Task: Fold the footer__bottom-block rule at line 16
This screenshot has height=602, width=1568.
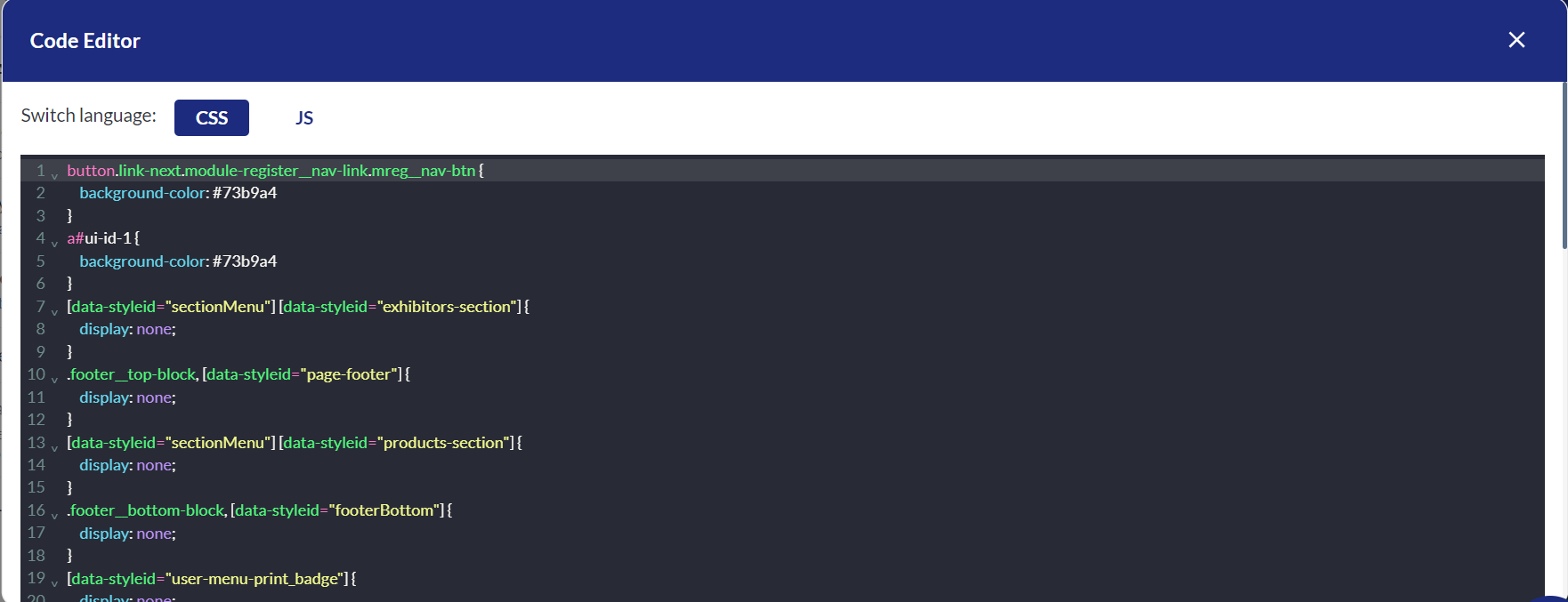Action: [x=55, y=515]
